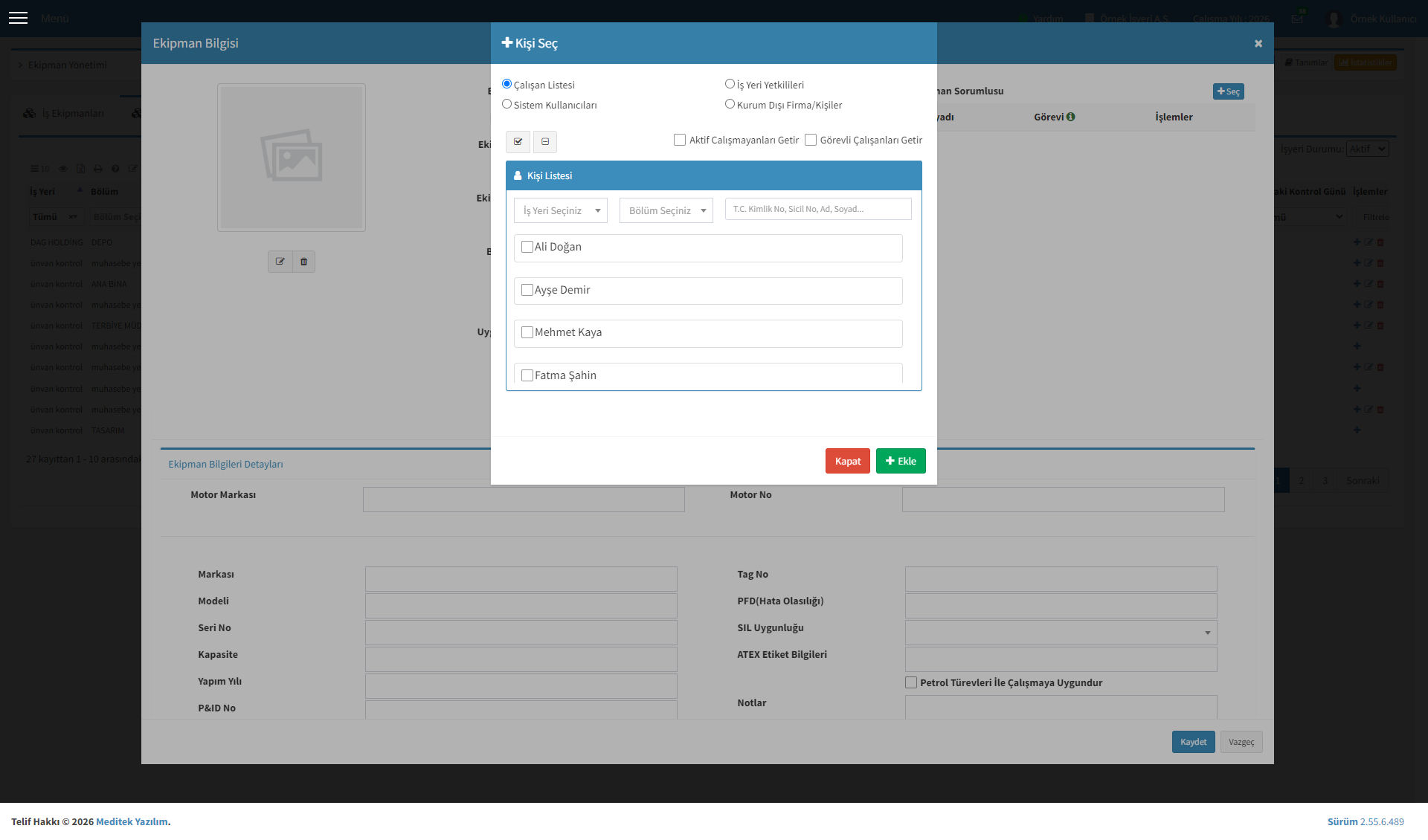Close the Ekipman Bilgisi dialog with X

click(1258, 44)
